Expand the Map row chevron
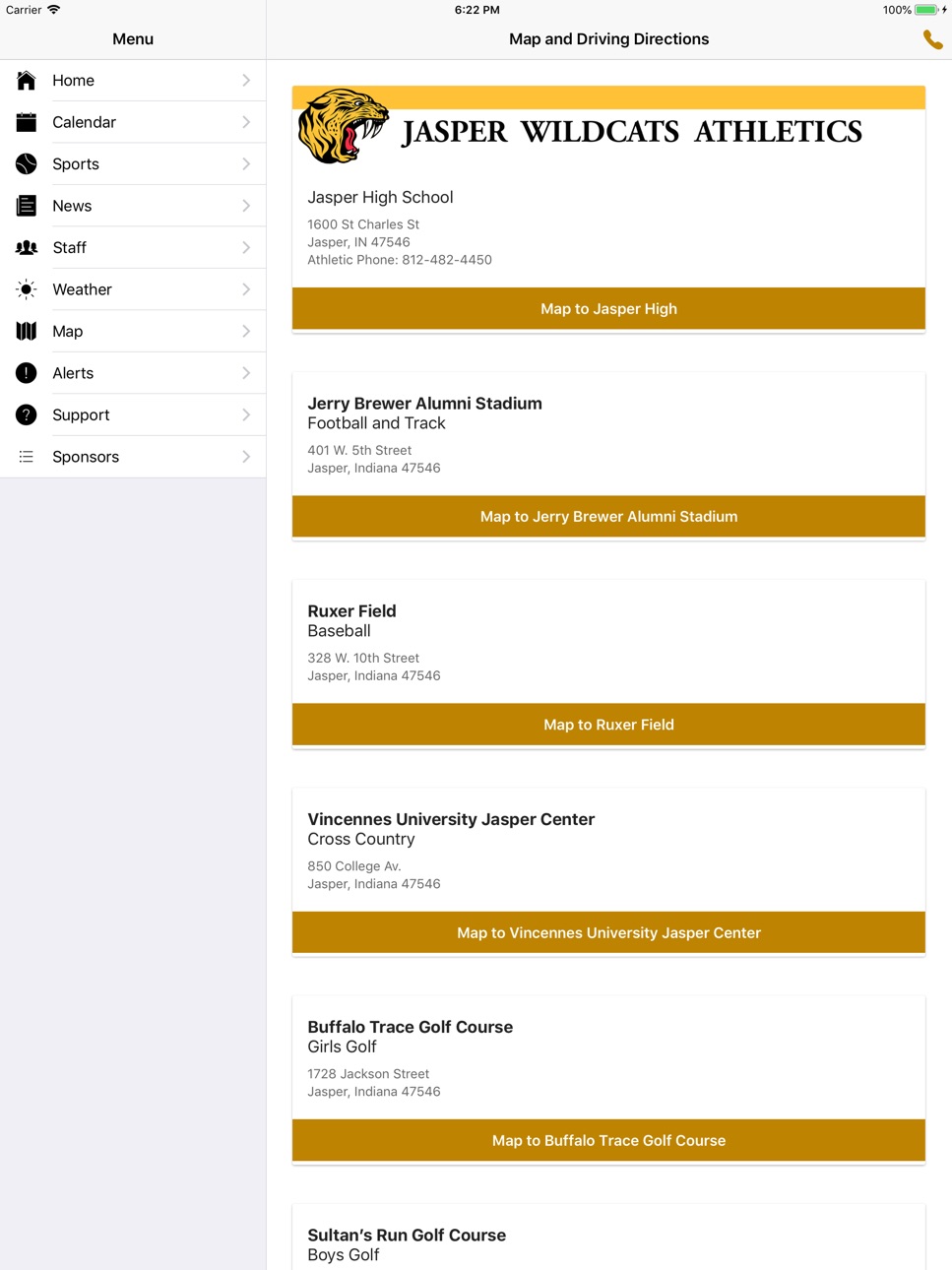Screen dimensions: 952x1270 tap(246, 332)
